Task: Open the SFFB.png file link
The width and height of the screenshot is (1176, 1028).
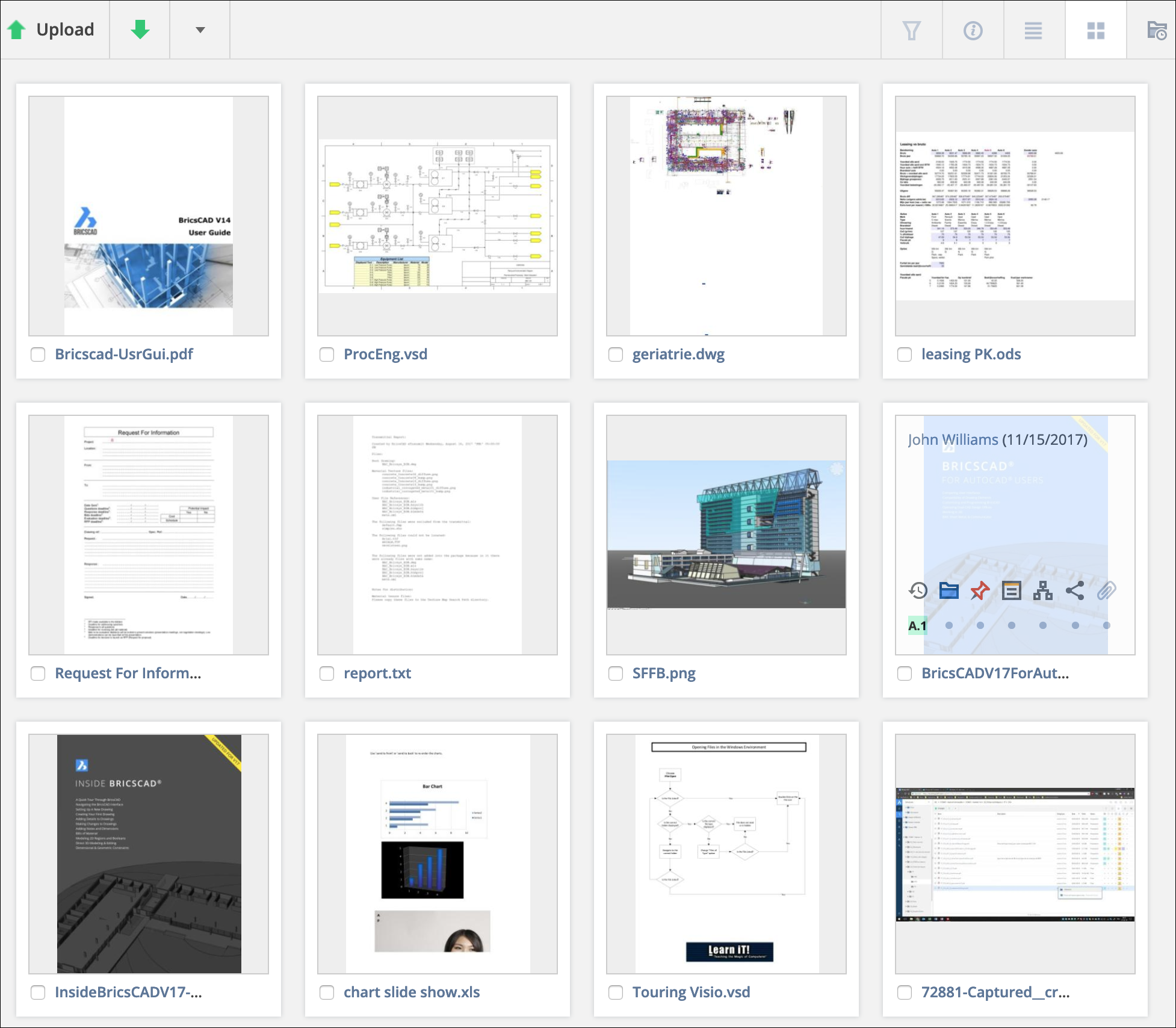Action: coord(664,673)
